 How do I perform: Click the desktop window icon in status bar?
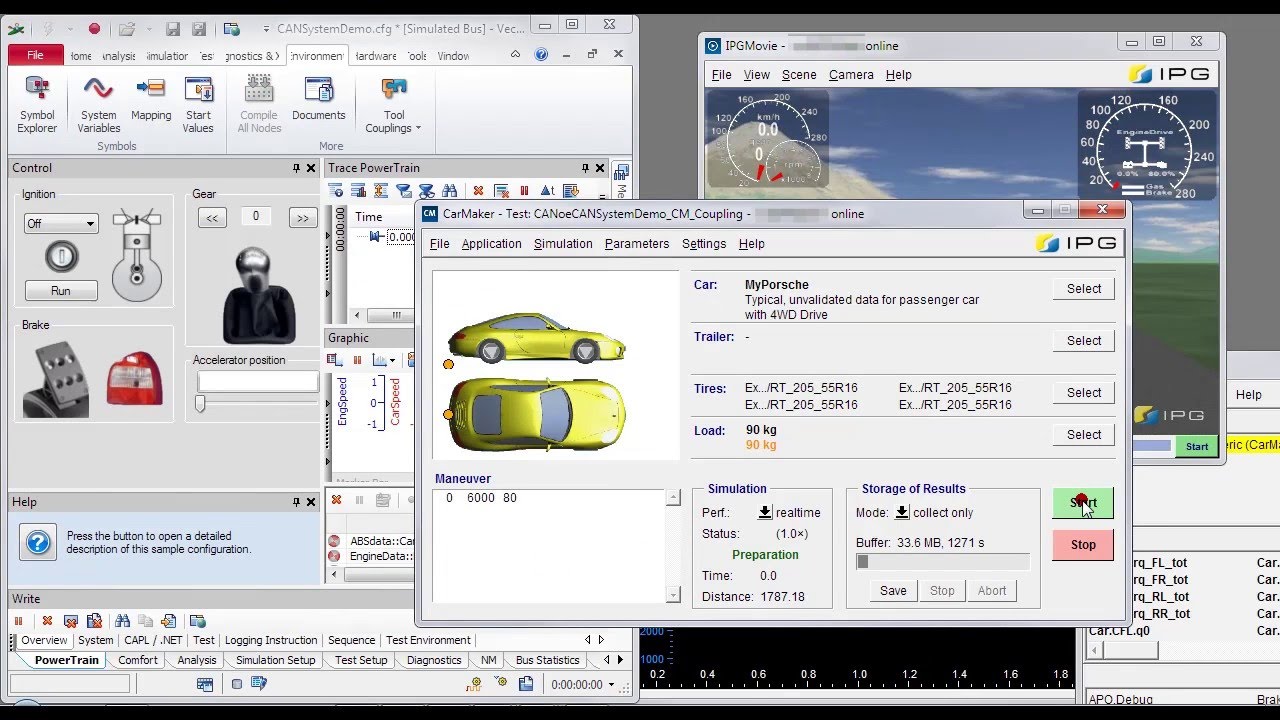(x=205, y=684)
